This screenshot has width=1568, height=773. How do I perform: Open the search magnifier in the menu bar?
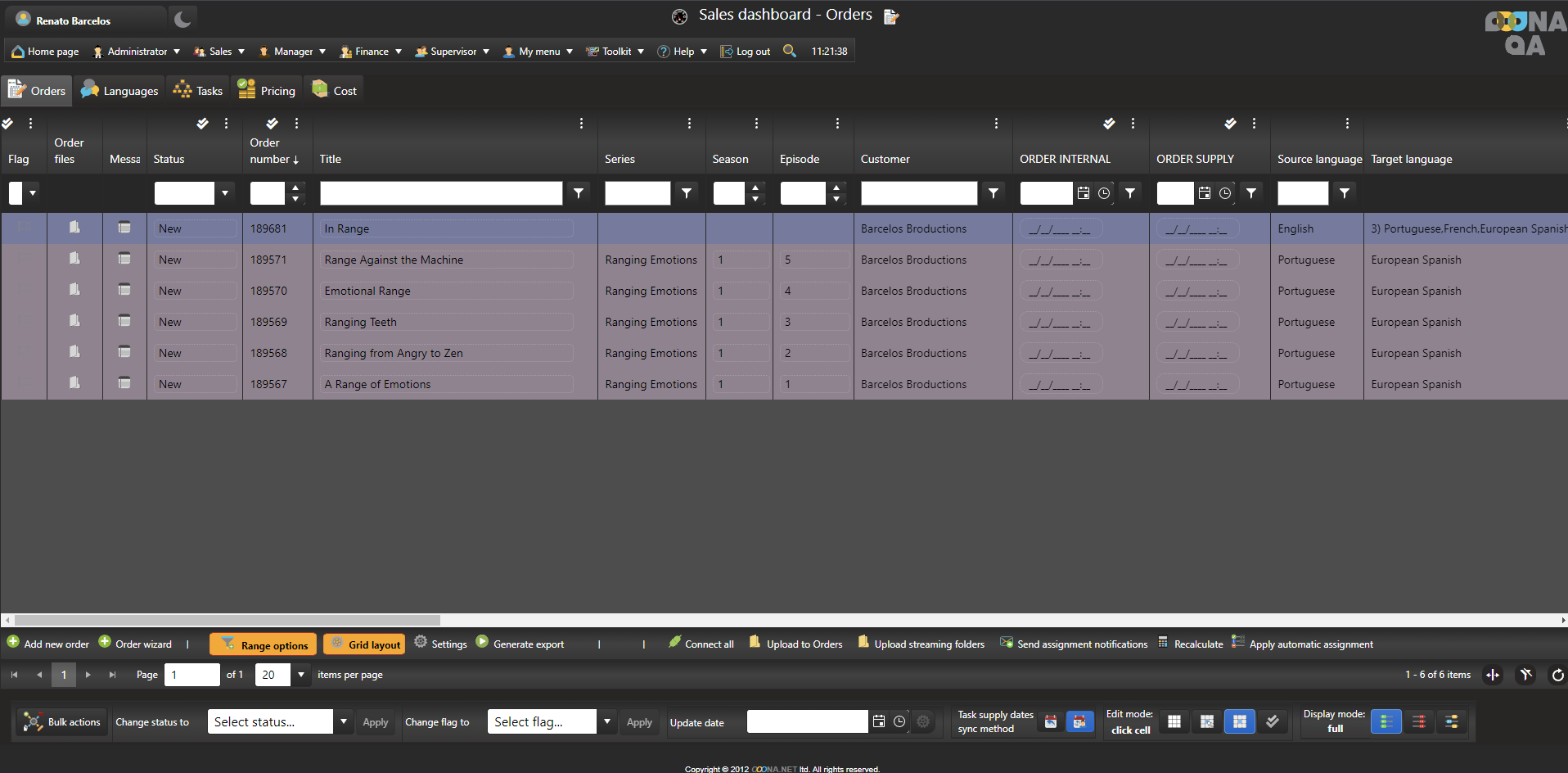click(x=789, y=51)
